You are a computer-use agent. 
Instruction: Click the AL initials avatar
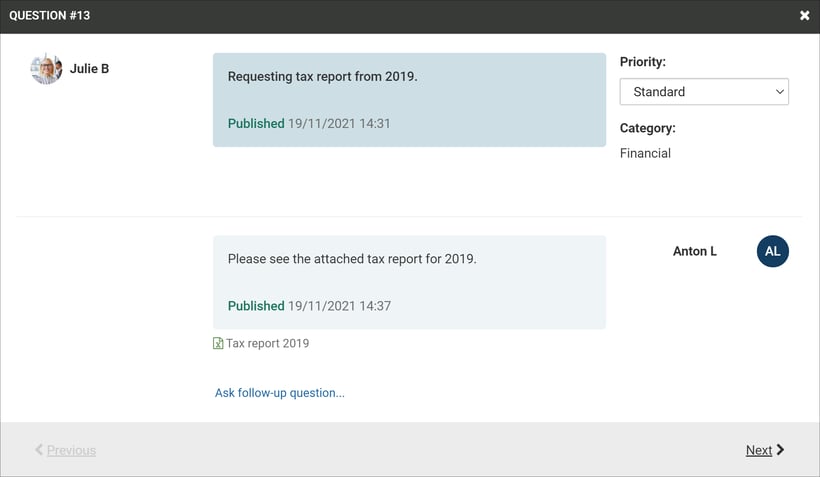click(x=772, y=252)
